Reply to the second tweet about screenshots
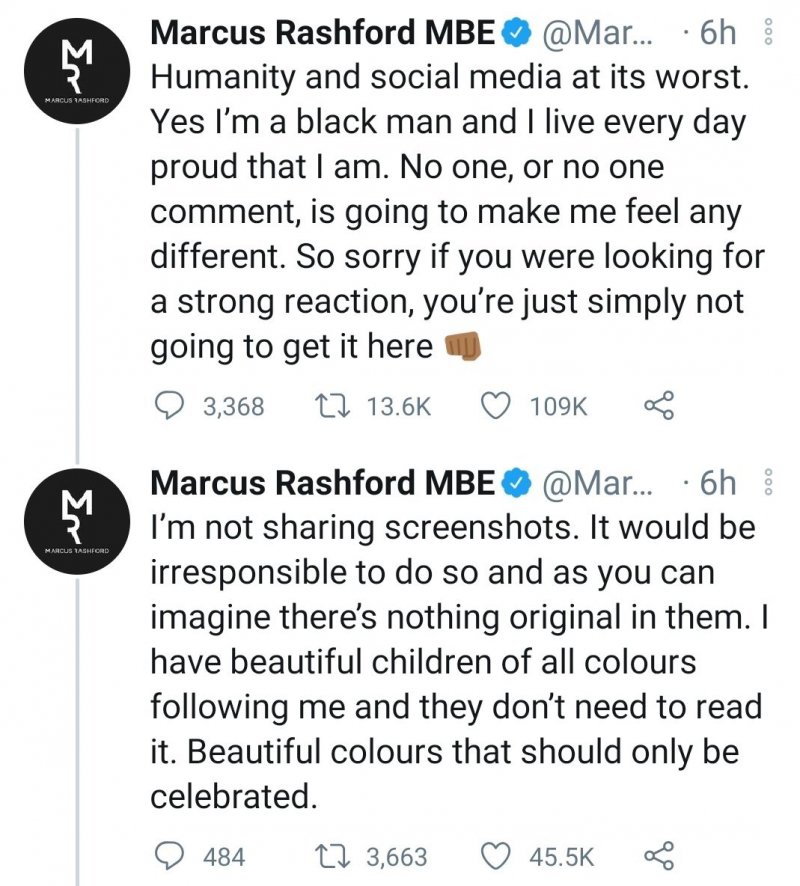 pyautogui.click(x=172, y=856)
